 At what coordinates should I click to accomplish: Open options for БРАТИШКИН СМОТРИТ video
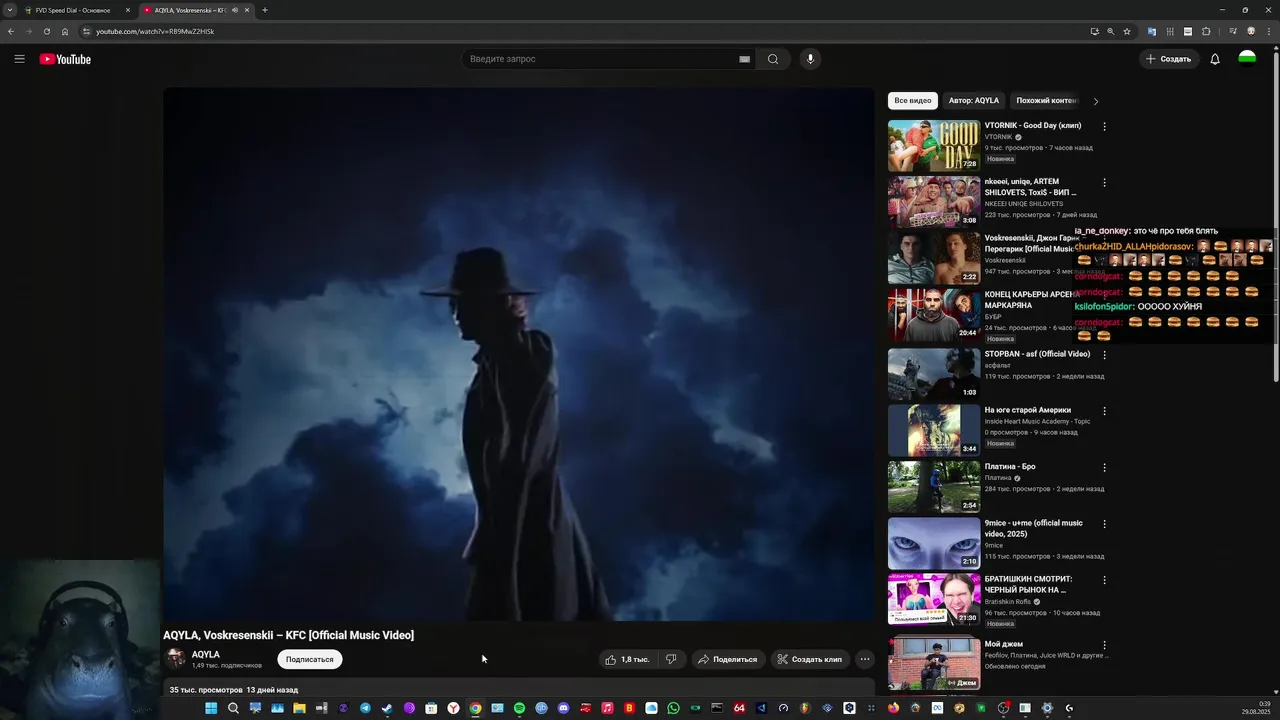1104,580
